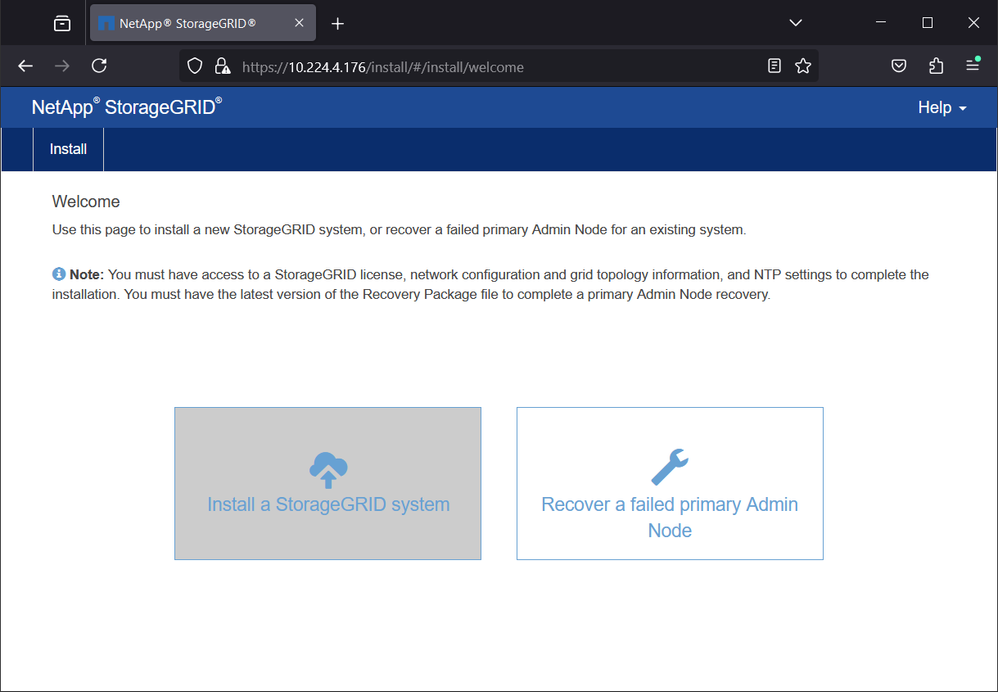Click the tracking protection shield icon

click(x=195, y=66)
